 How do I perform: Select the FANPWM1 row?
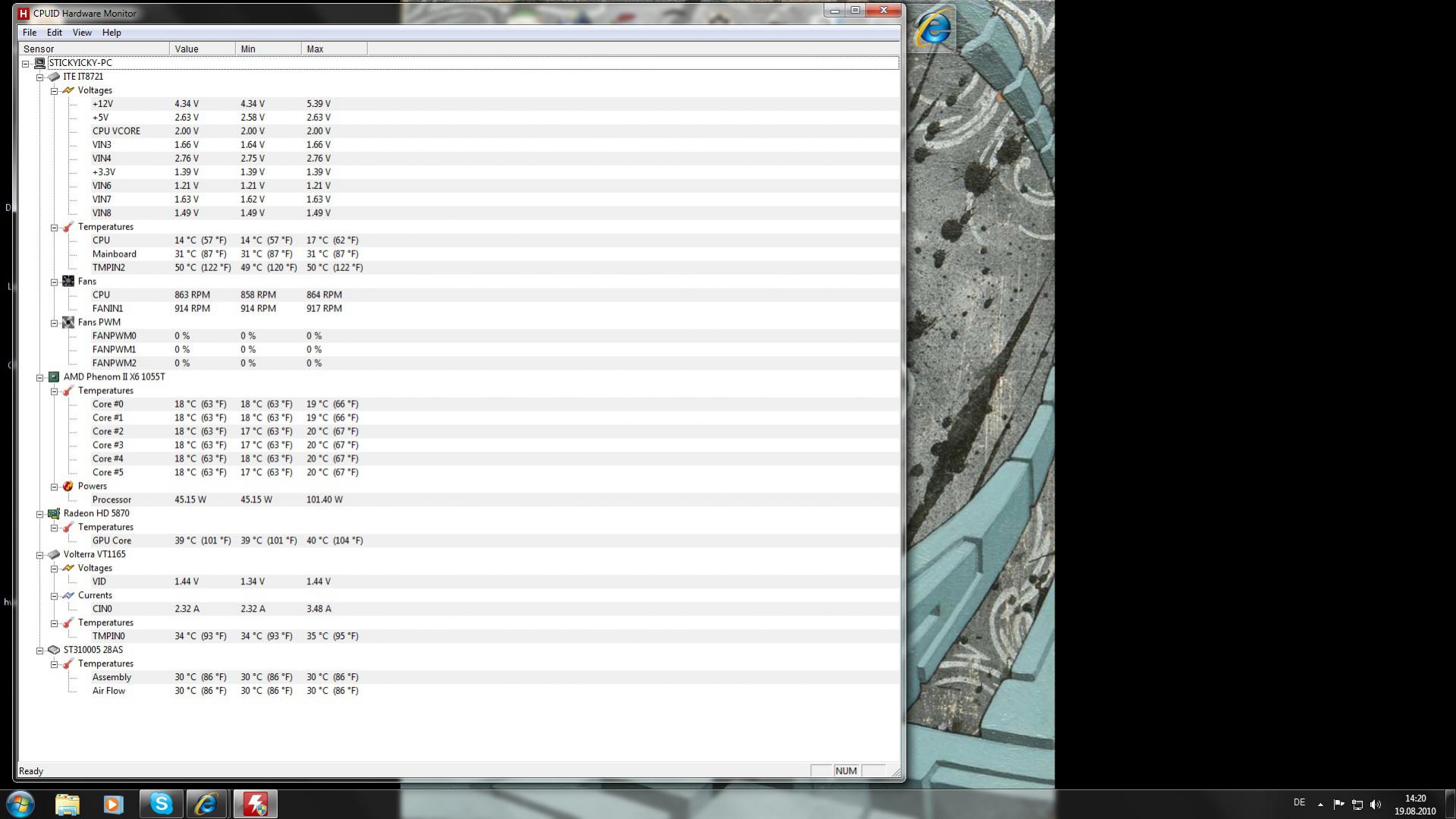click(495, 350)
